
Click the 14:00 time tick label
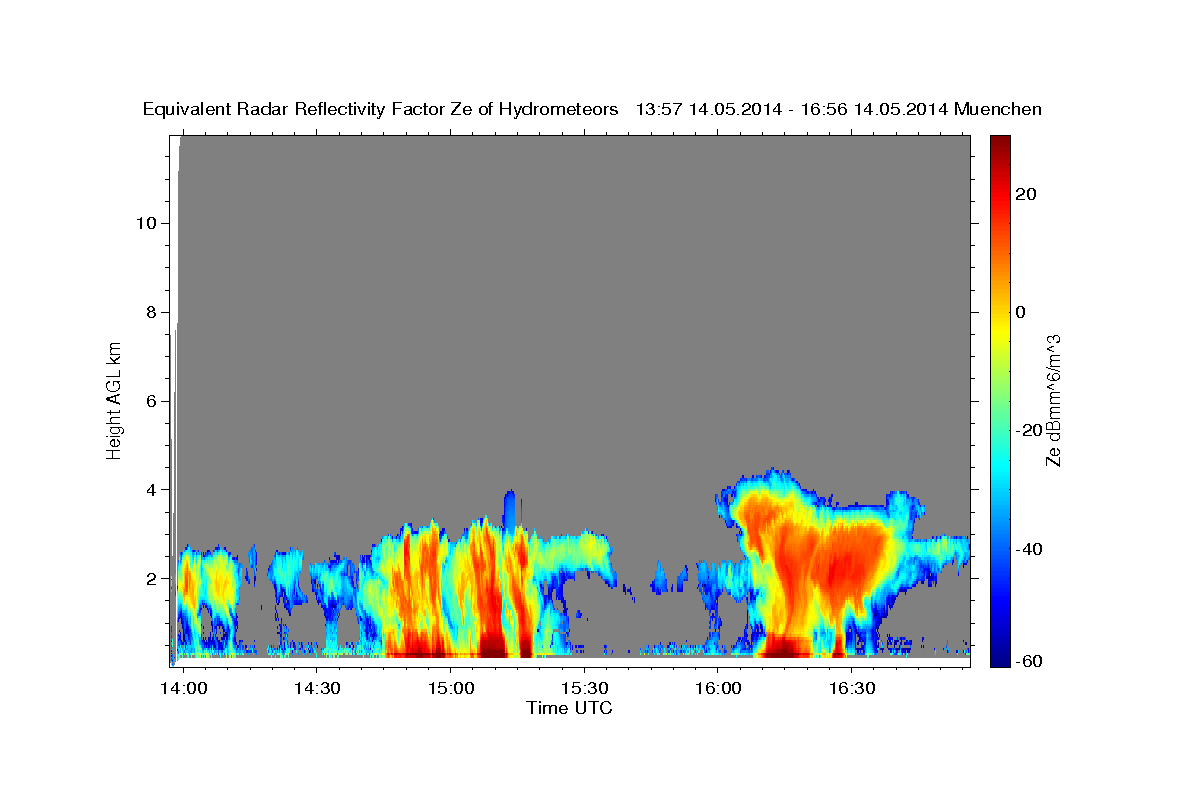pos(184,689)
